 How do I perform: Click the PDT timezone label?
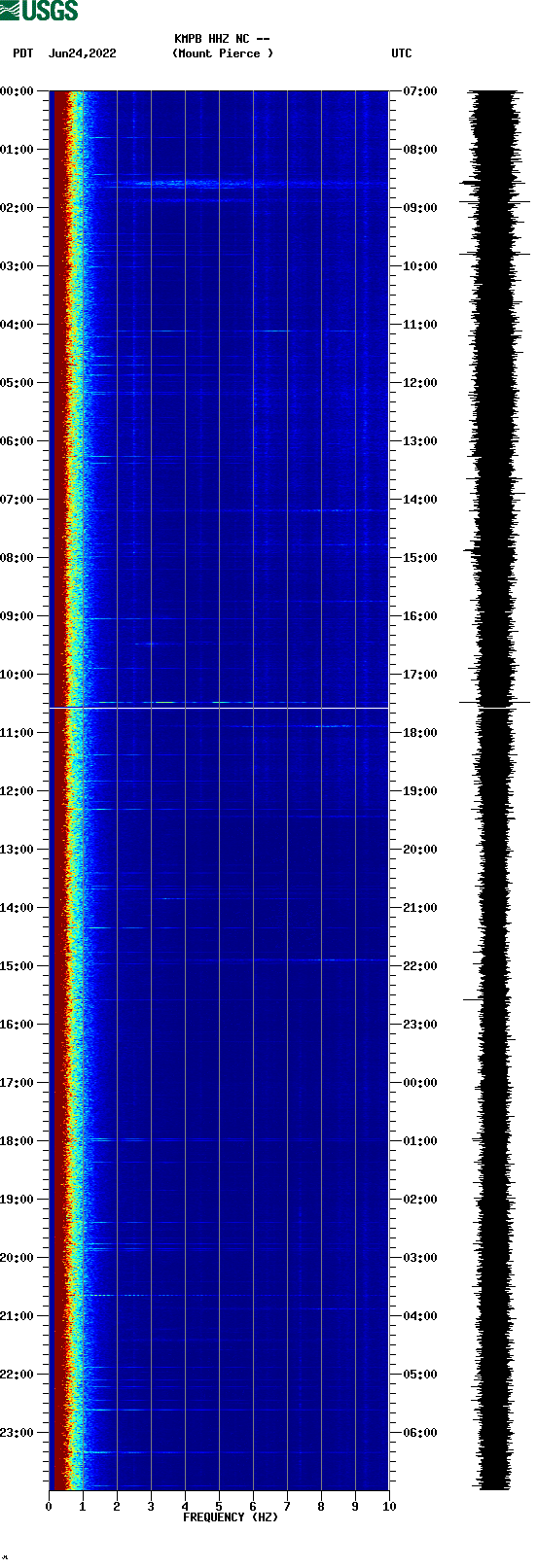(x=23, y=53)
